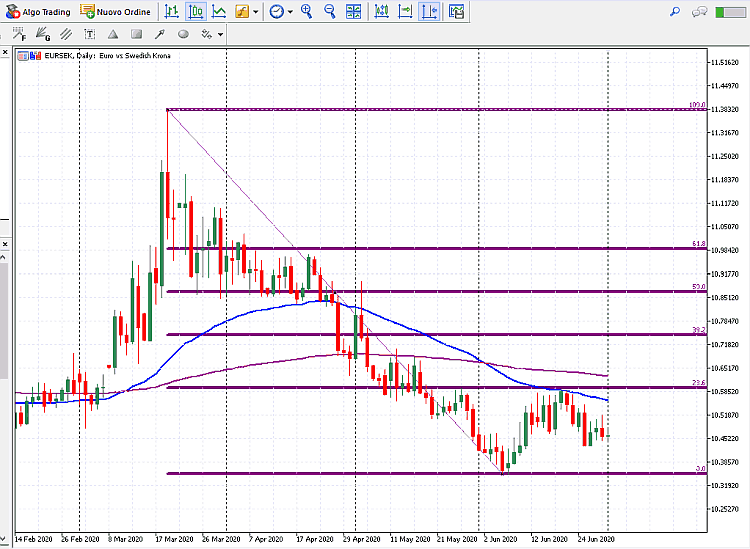The height and width of the screenshot is (549, 750).
Task: Open the search magnifier icon
Action: tap(674, 12)
